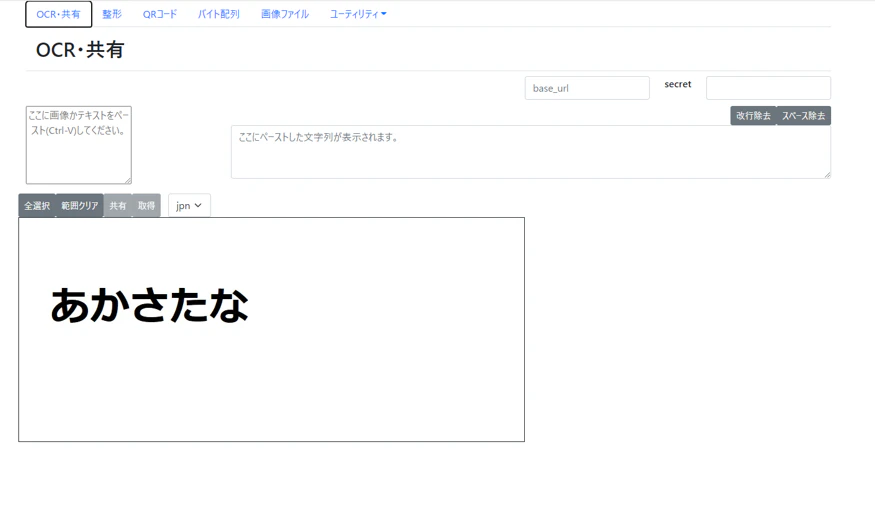Click the あかさたな image canvas
Image resolution: width=875 pixels, height=508 pixels.
271,329
